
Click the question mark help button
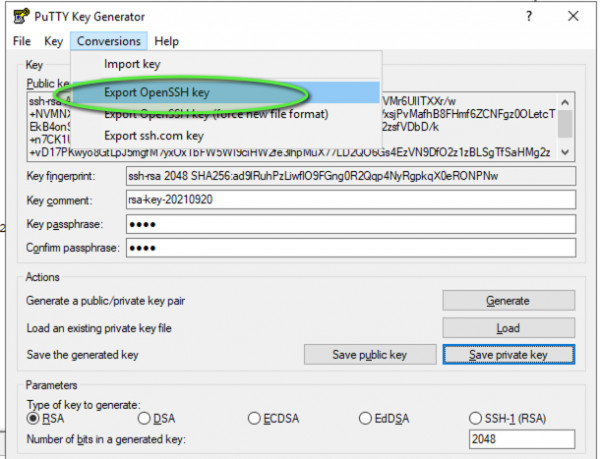[x=529, y=16]
